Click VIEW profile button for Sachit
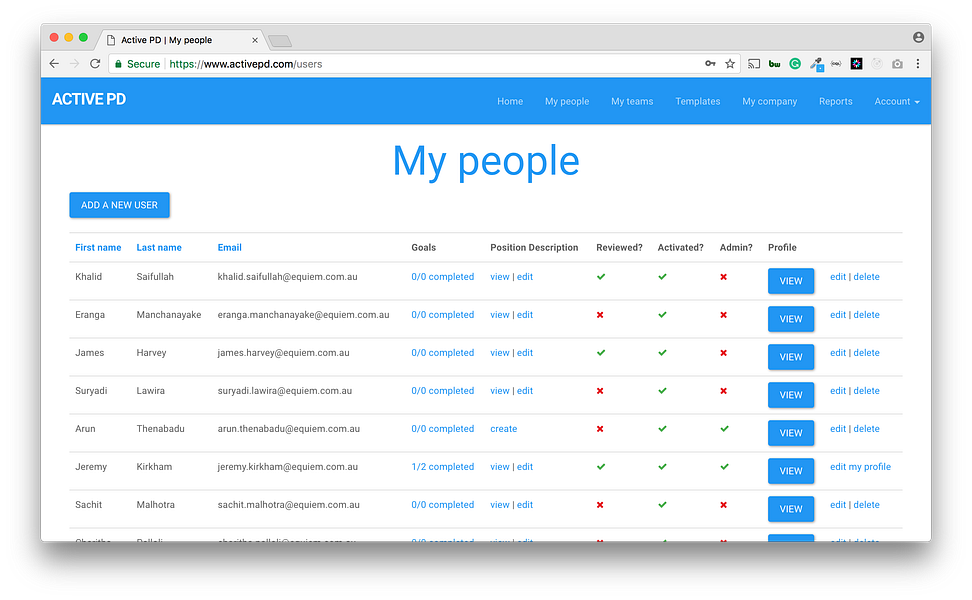972x600 pixels. [791, 509]
